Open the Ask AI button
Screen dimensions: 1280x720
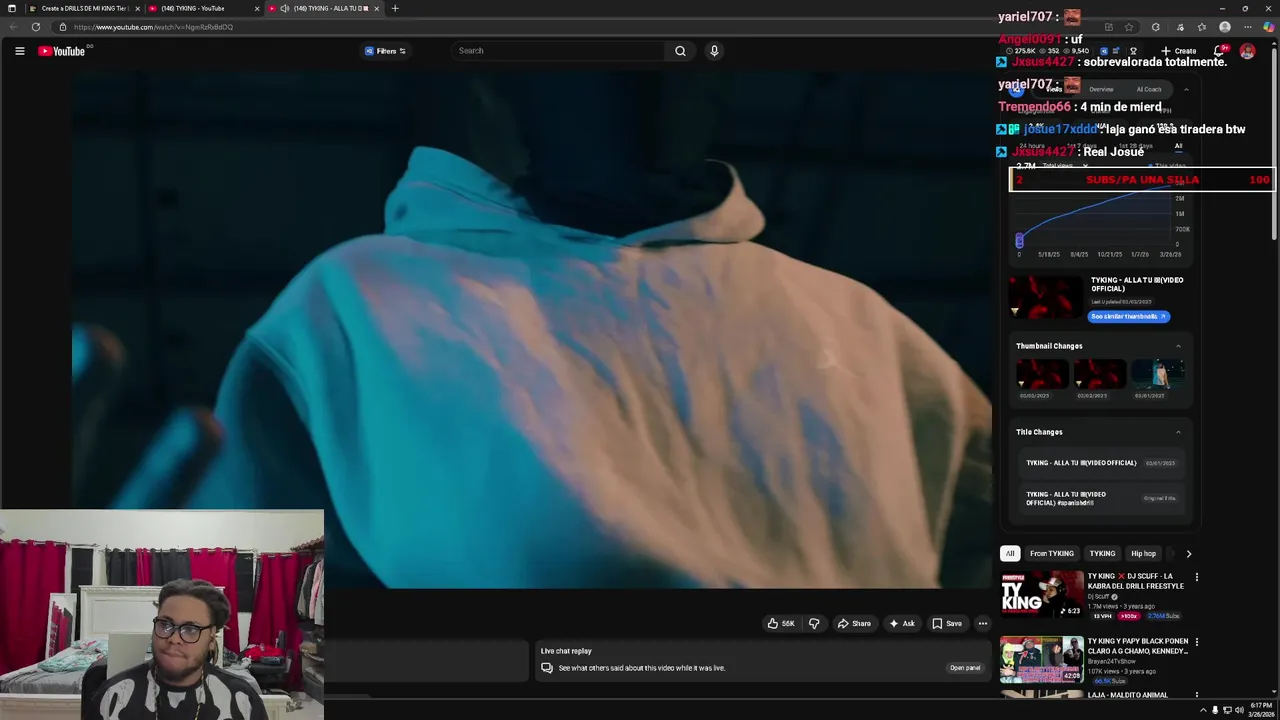(x=902, y=624)
